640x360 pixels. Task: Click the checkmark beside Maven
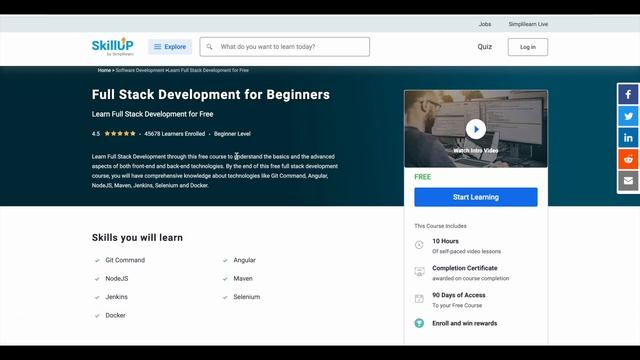(x=225, y=279)
